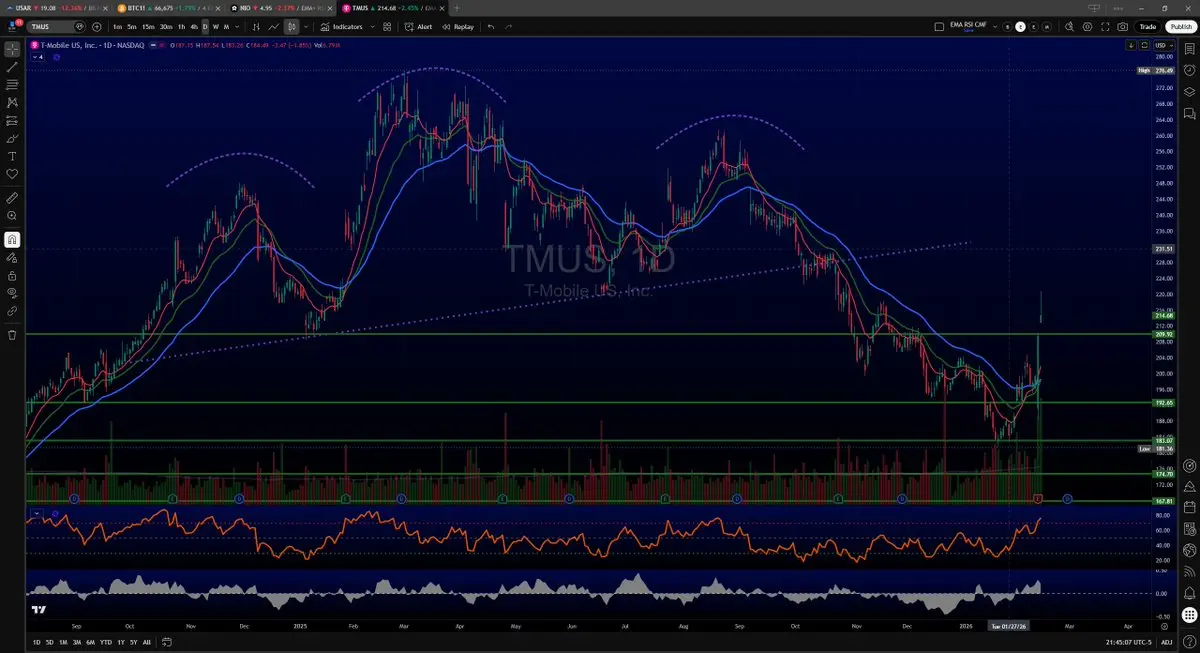Set range to 6M
The image size is (1200, 653).
coord(90,642)
